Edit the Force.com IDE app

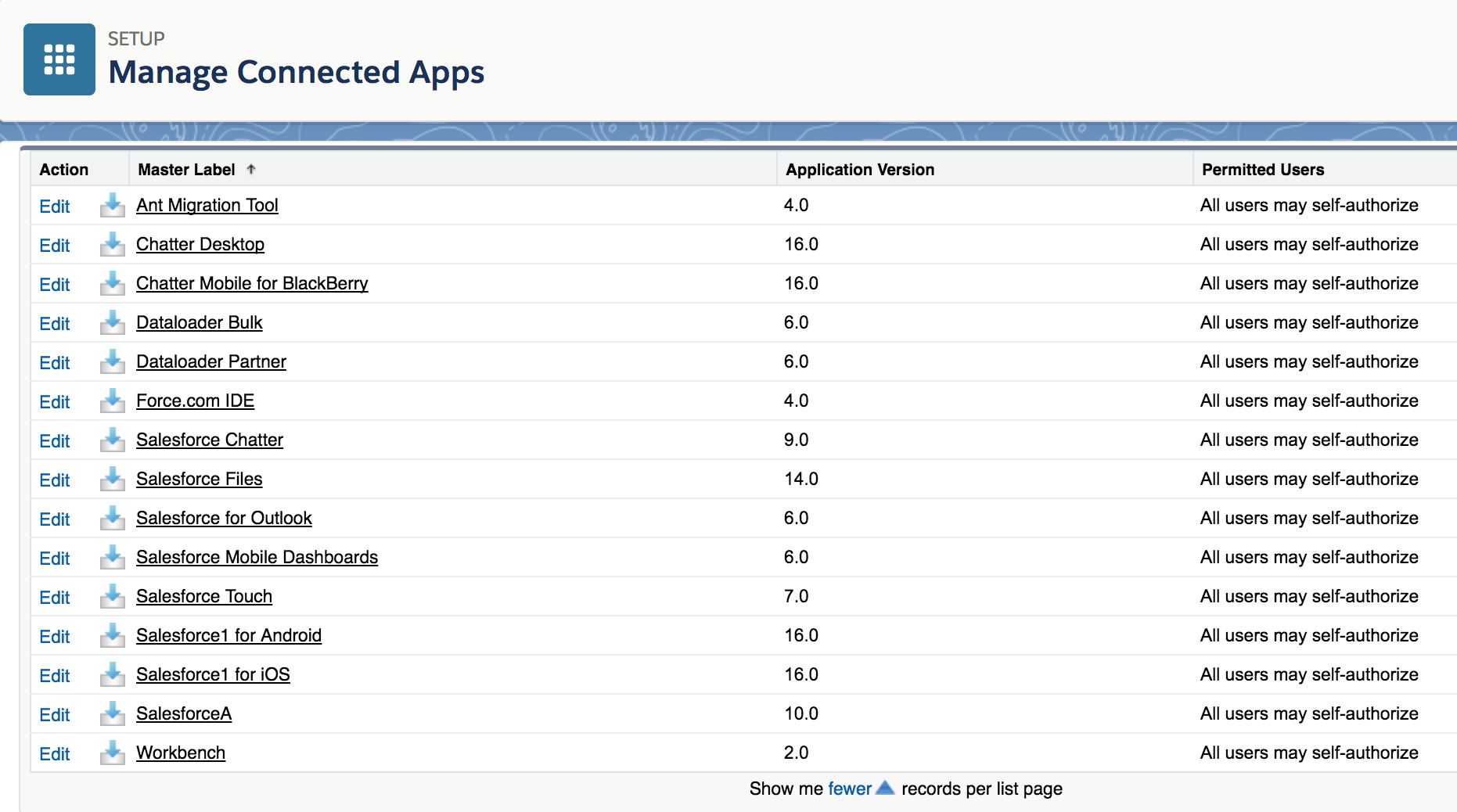[55, 402]
